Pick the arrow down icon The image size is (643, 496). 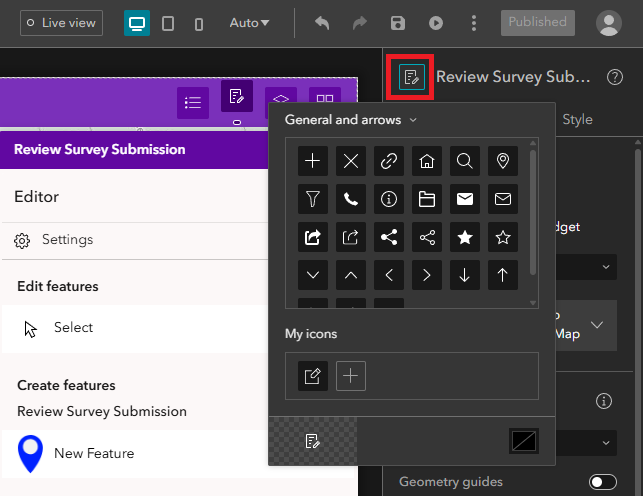point(465,275)
